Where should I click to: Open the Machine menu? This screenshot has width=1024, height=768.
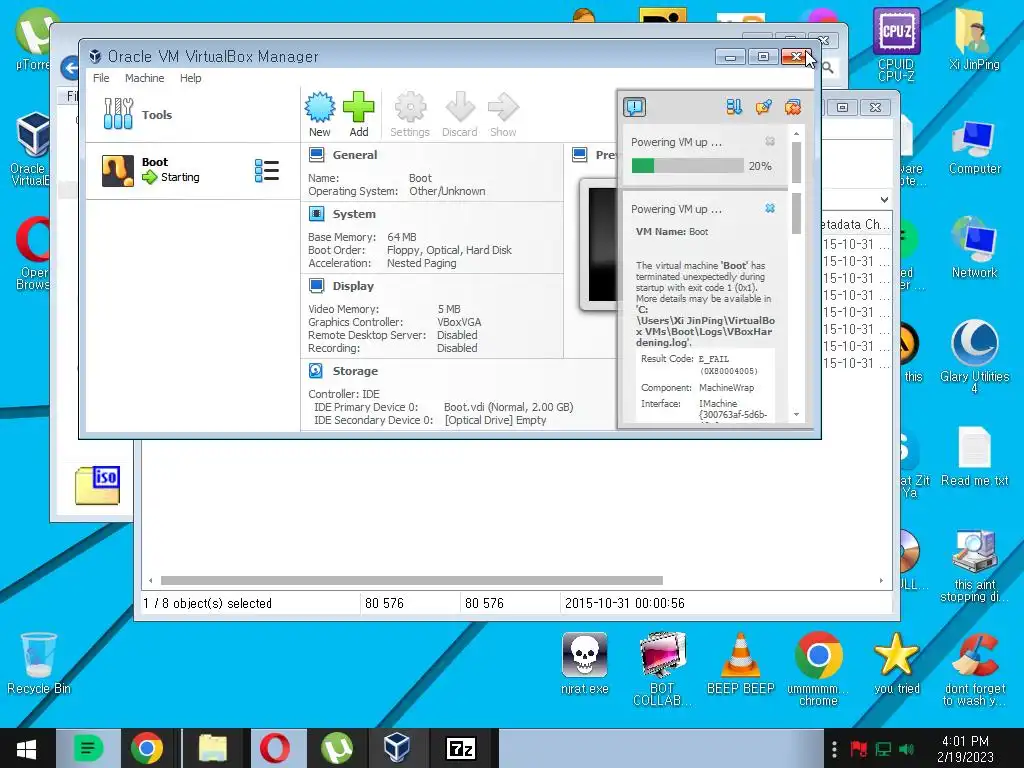pos(144,78)
